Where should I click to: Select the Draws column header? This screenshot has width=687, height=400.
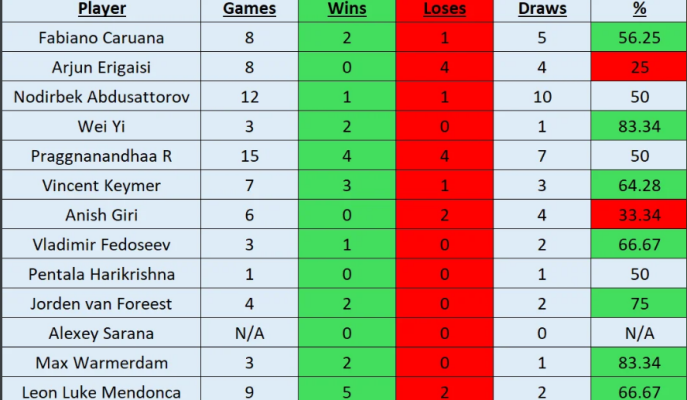pyautogui.click(x=542, y=10)
